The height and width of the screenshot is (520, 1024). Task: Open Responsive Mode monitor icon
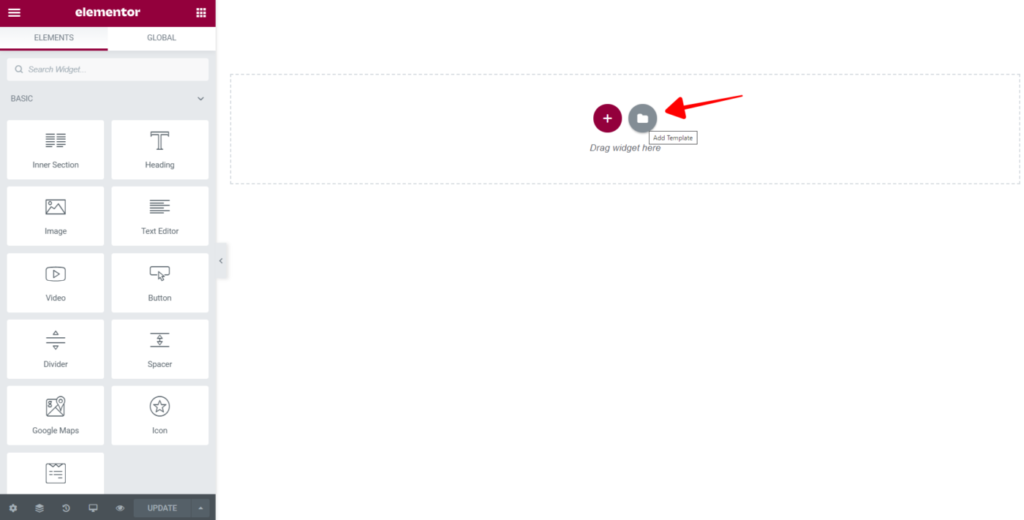93,508
